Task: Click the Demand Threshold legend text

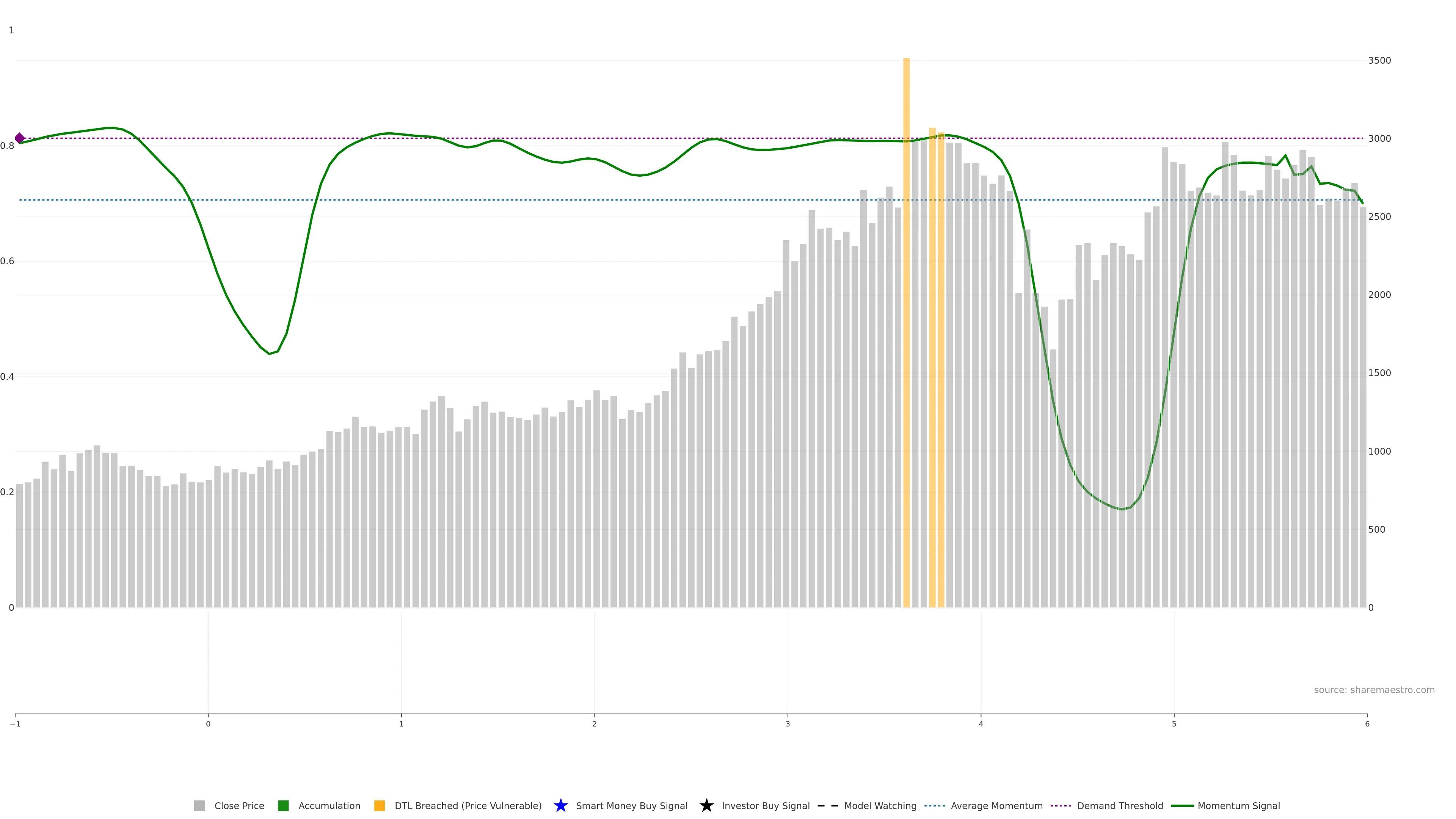Action: [x=1120, y=805]
